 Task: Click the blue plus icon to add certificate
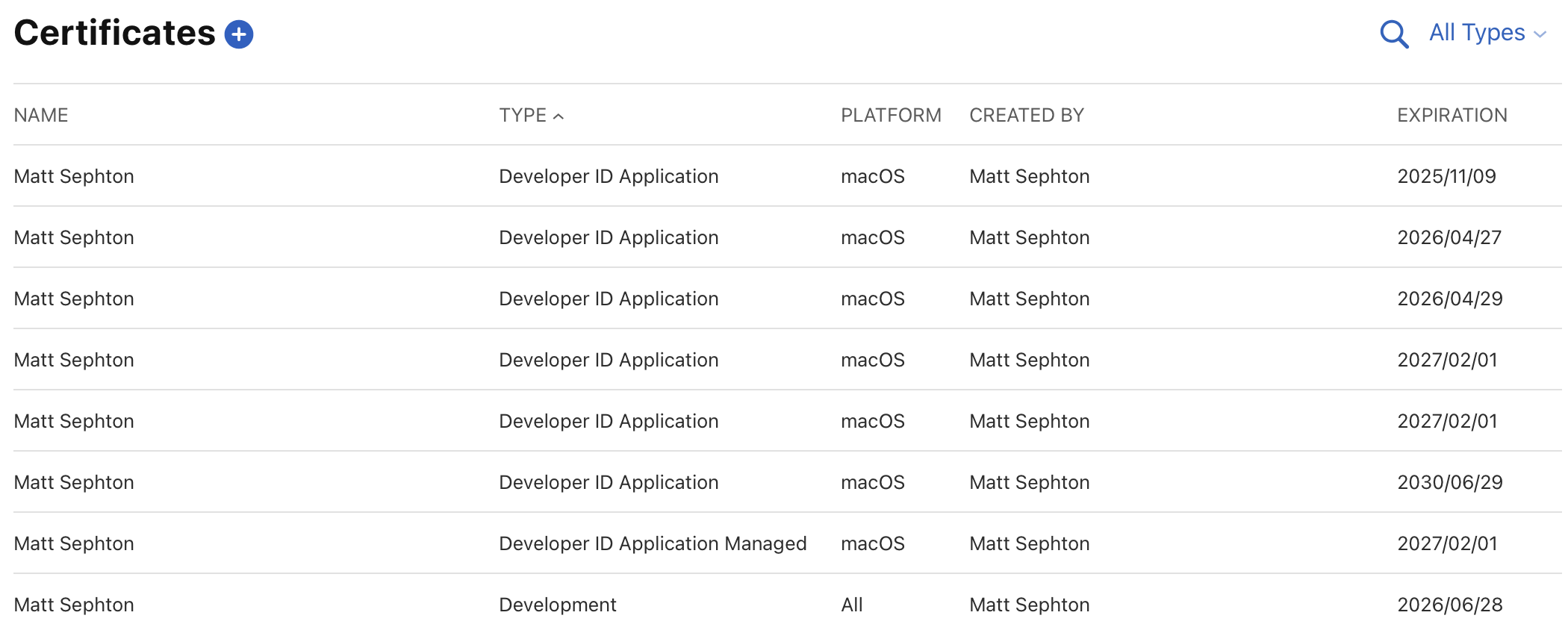point(239,34)
